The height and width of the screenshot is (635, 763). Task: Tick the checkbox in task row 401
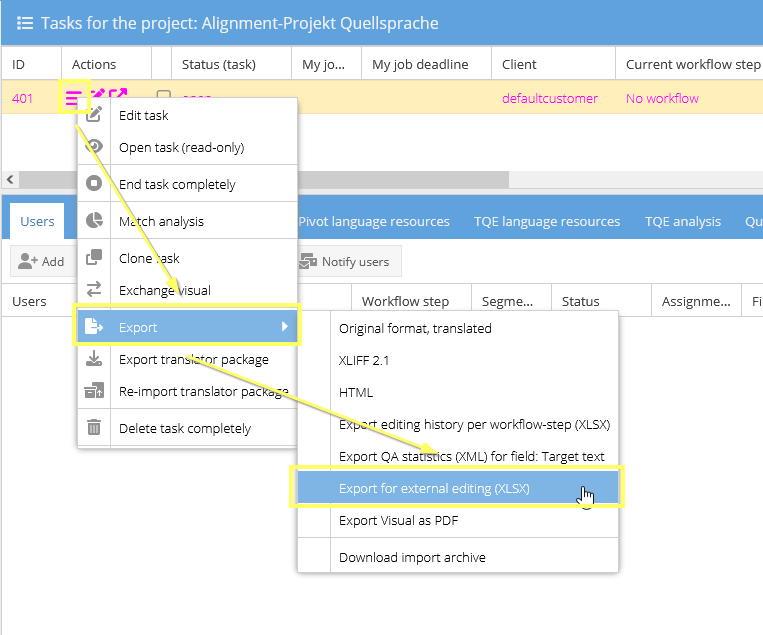coord(163,98)
